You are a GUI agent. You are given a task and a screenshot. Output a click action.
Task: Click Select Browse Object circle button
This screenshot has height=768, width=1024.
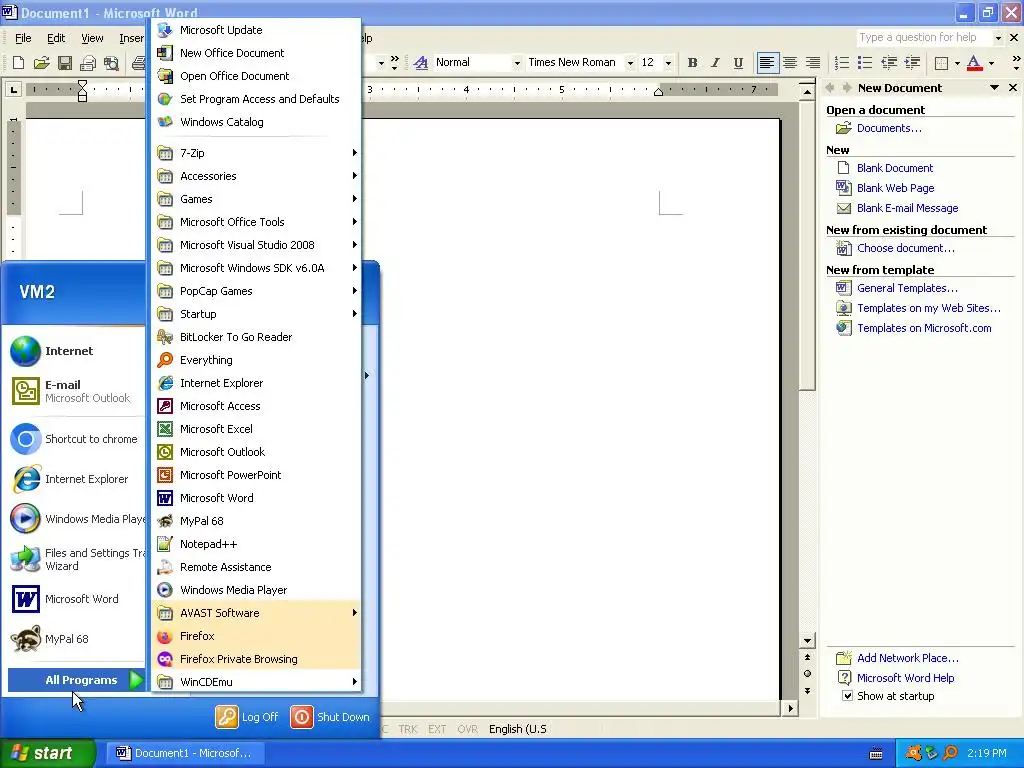tap(807, 673)
